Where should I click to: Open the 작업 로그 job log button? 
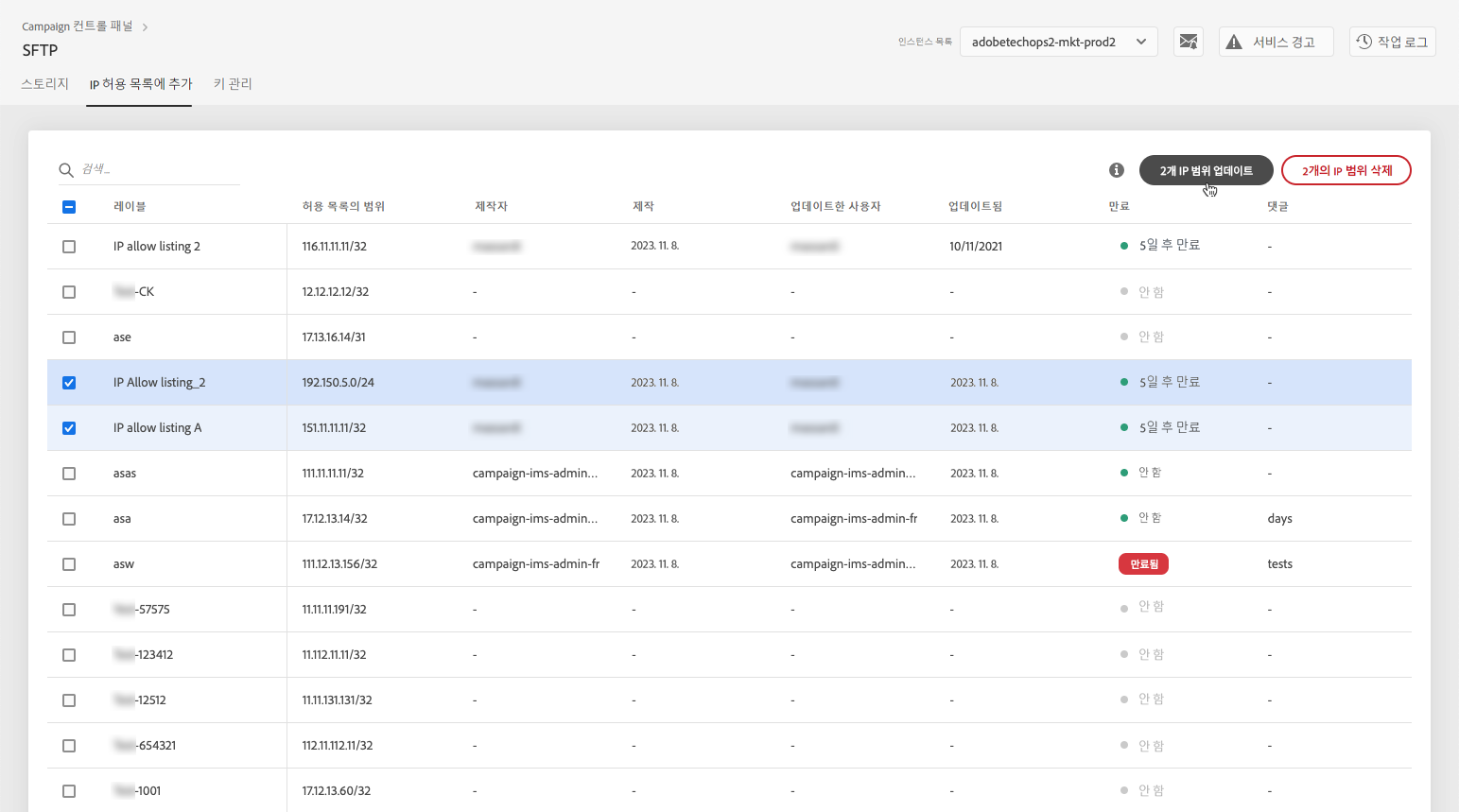[x=1392, y=42]
